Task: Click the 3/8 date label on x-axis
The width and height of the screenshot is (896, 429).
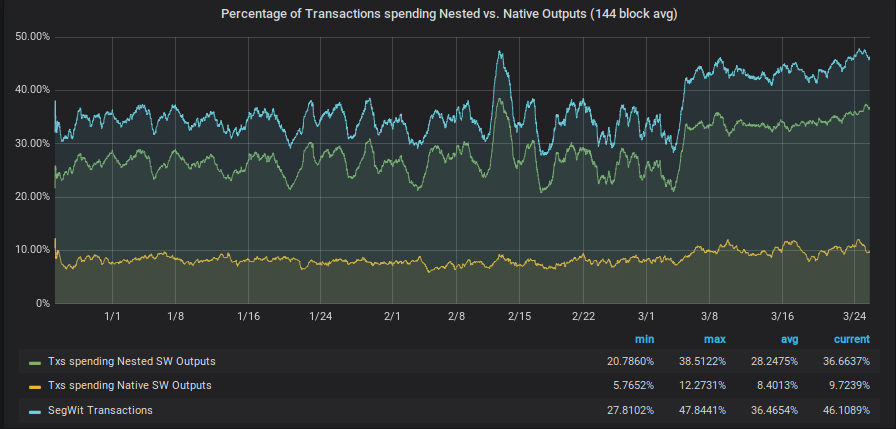Action: coord(709,316)
